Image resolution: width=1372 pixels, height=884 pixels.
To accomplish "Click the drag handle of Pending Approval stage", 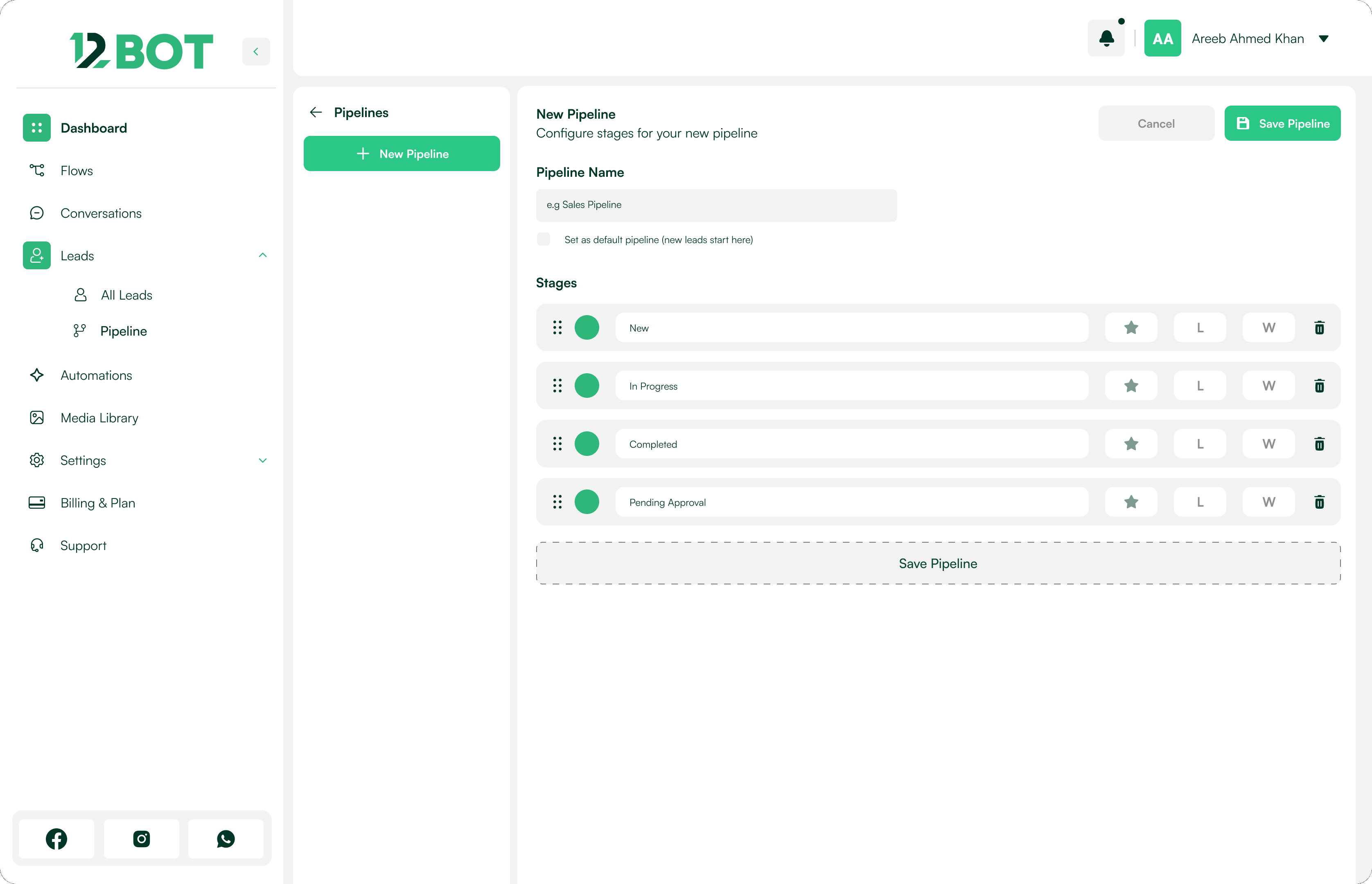I will 557,502.
